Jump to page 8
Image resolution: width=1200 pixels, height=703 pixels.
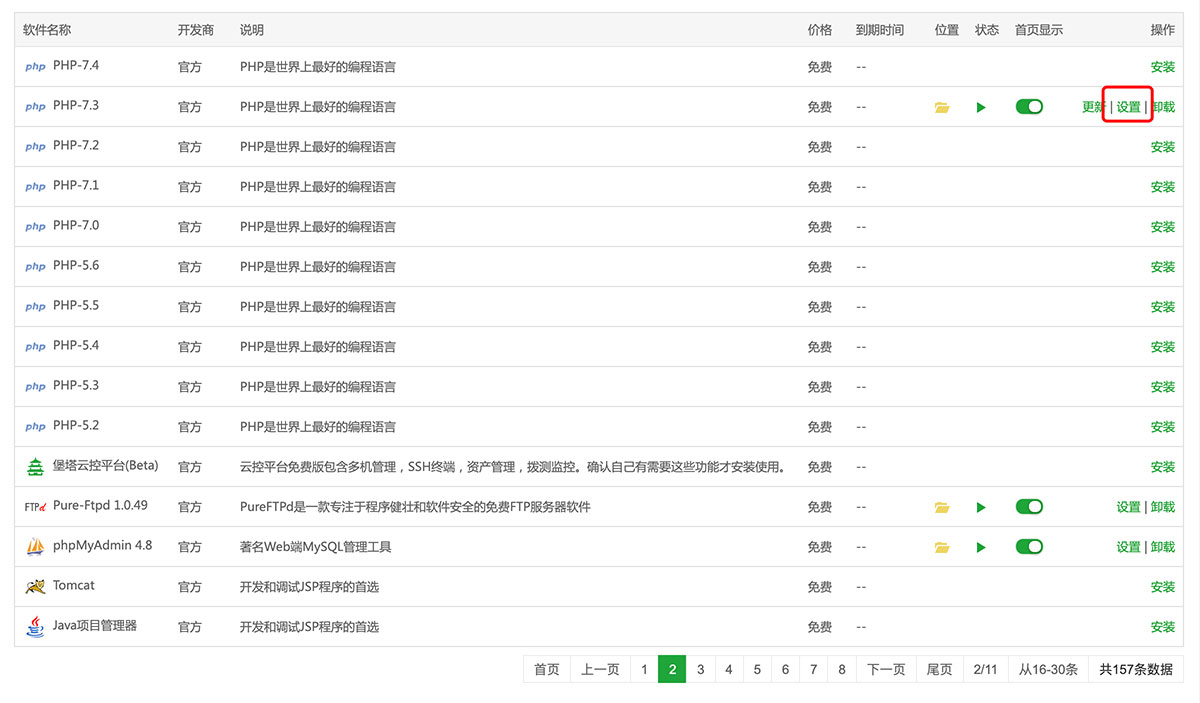pyautogui.click(x=842, y=670)
